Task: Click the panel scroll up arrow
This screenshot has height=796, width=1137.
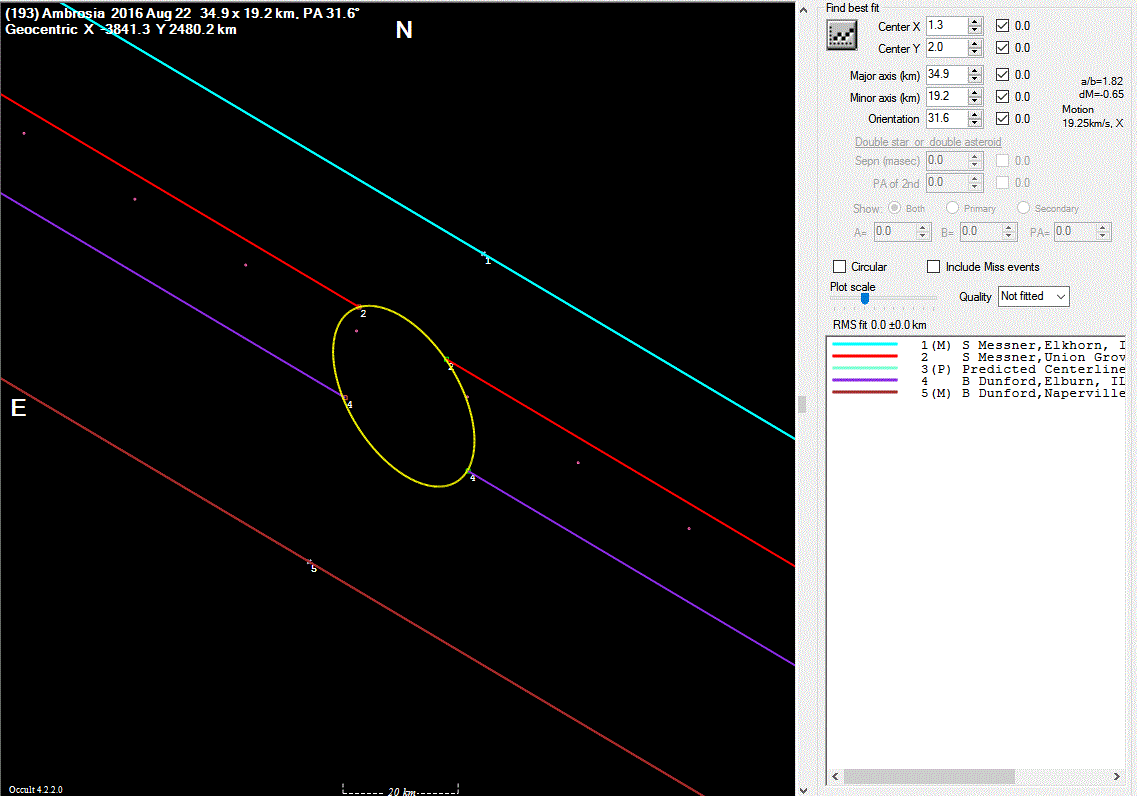Action: 803,10
